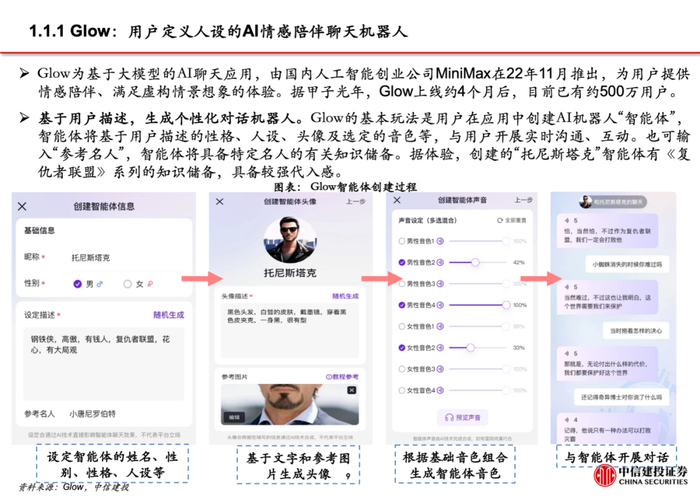Close the 创建智能体信息 screen with X
700x496 pixels.
[22, 206]
